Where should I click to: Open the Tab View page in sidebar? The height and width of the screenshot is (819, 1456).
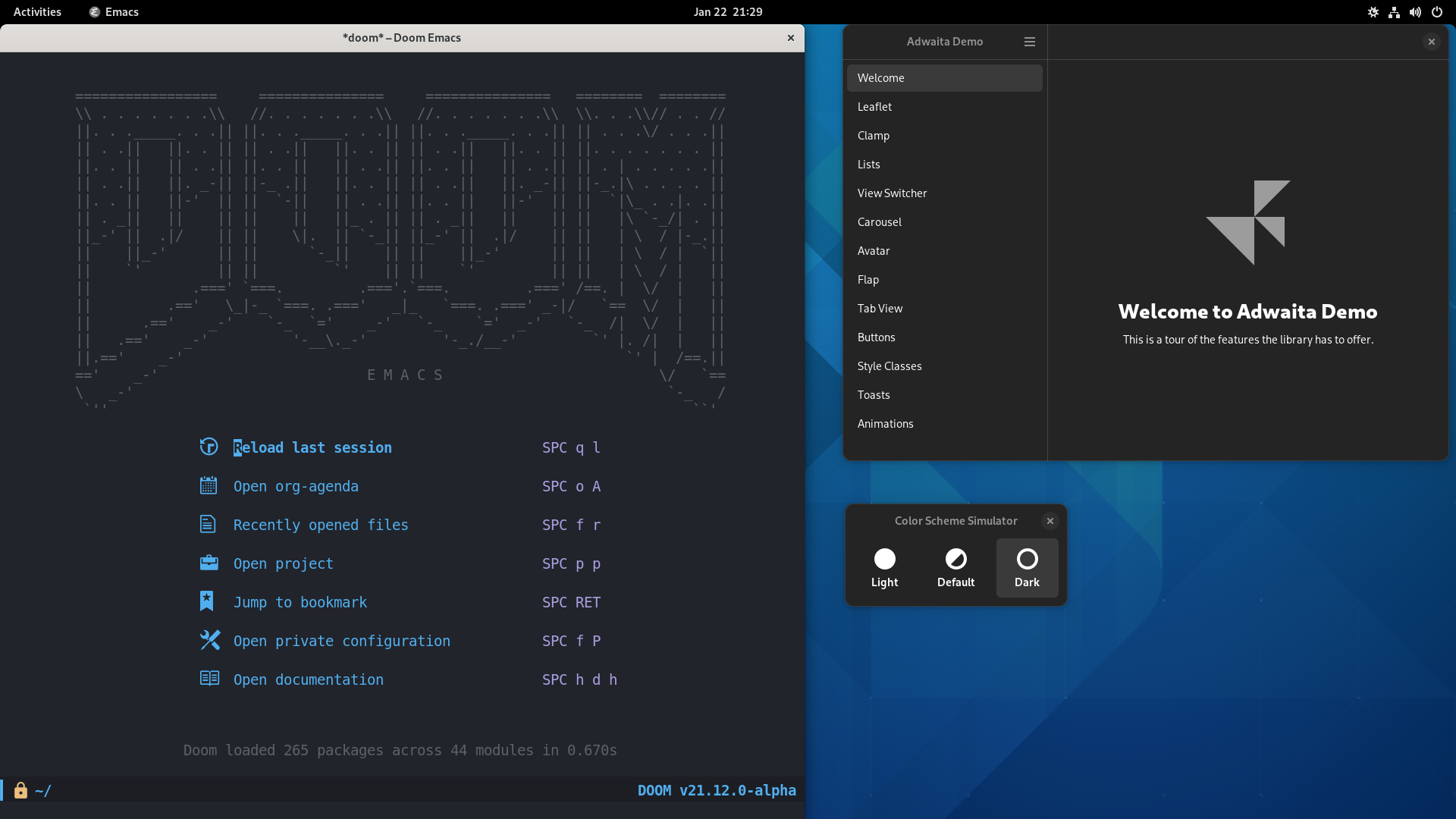coord(944,309)
